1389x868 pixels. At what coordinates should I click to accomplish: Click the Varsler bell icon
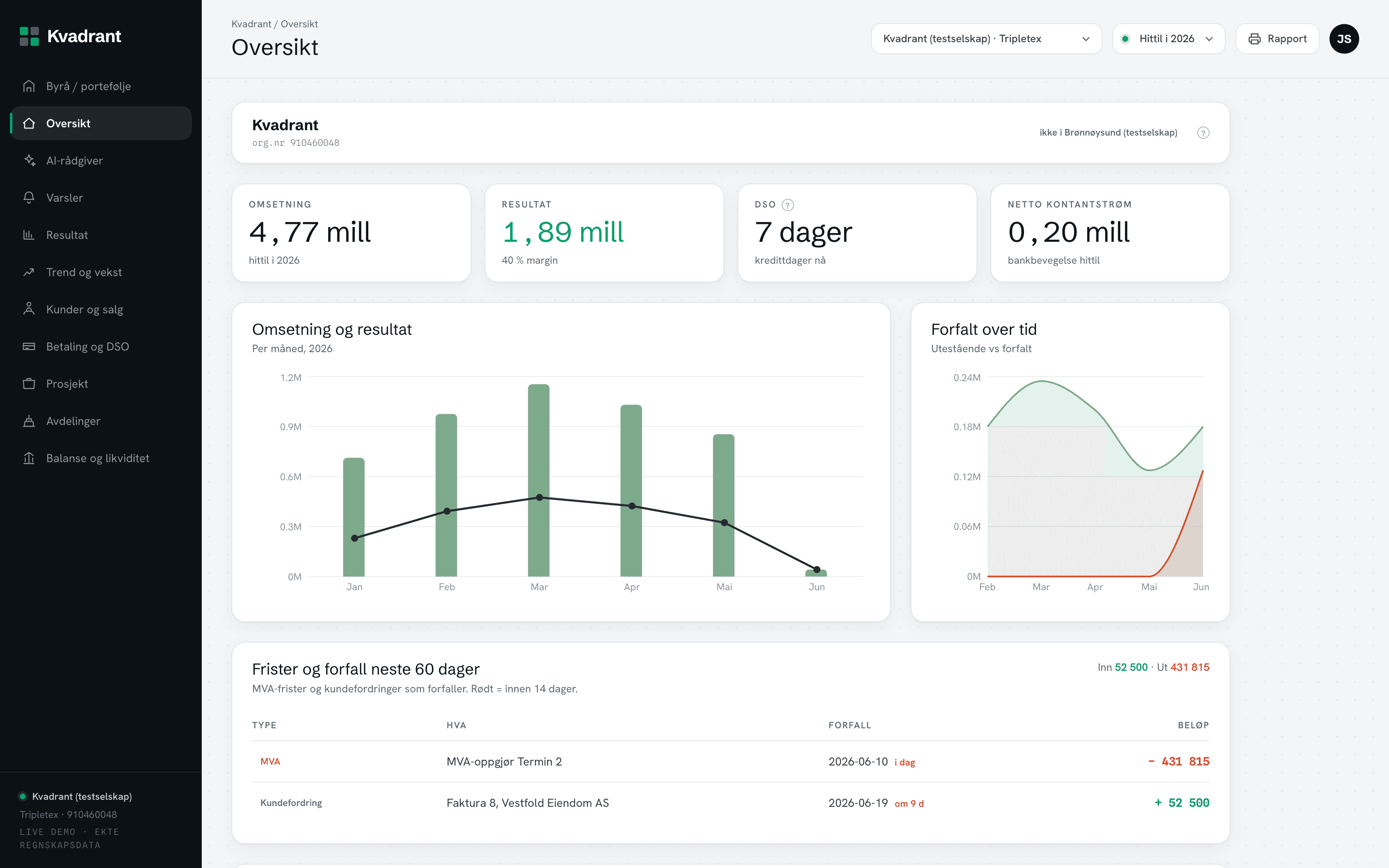[29, 198]
